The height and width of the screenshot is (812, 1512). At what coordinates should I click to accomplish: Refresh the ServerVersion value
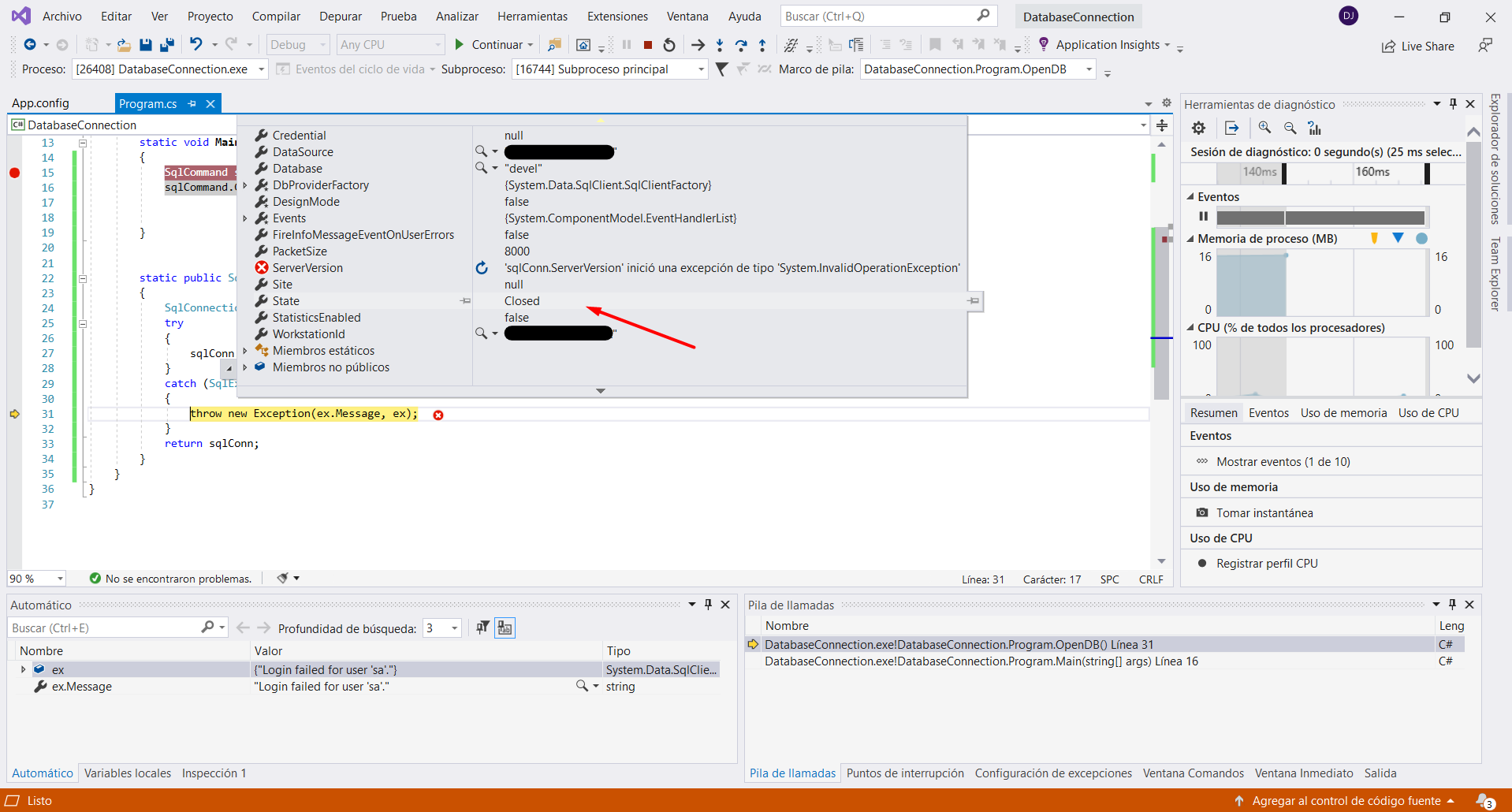click(x=482, y=268)
